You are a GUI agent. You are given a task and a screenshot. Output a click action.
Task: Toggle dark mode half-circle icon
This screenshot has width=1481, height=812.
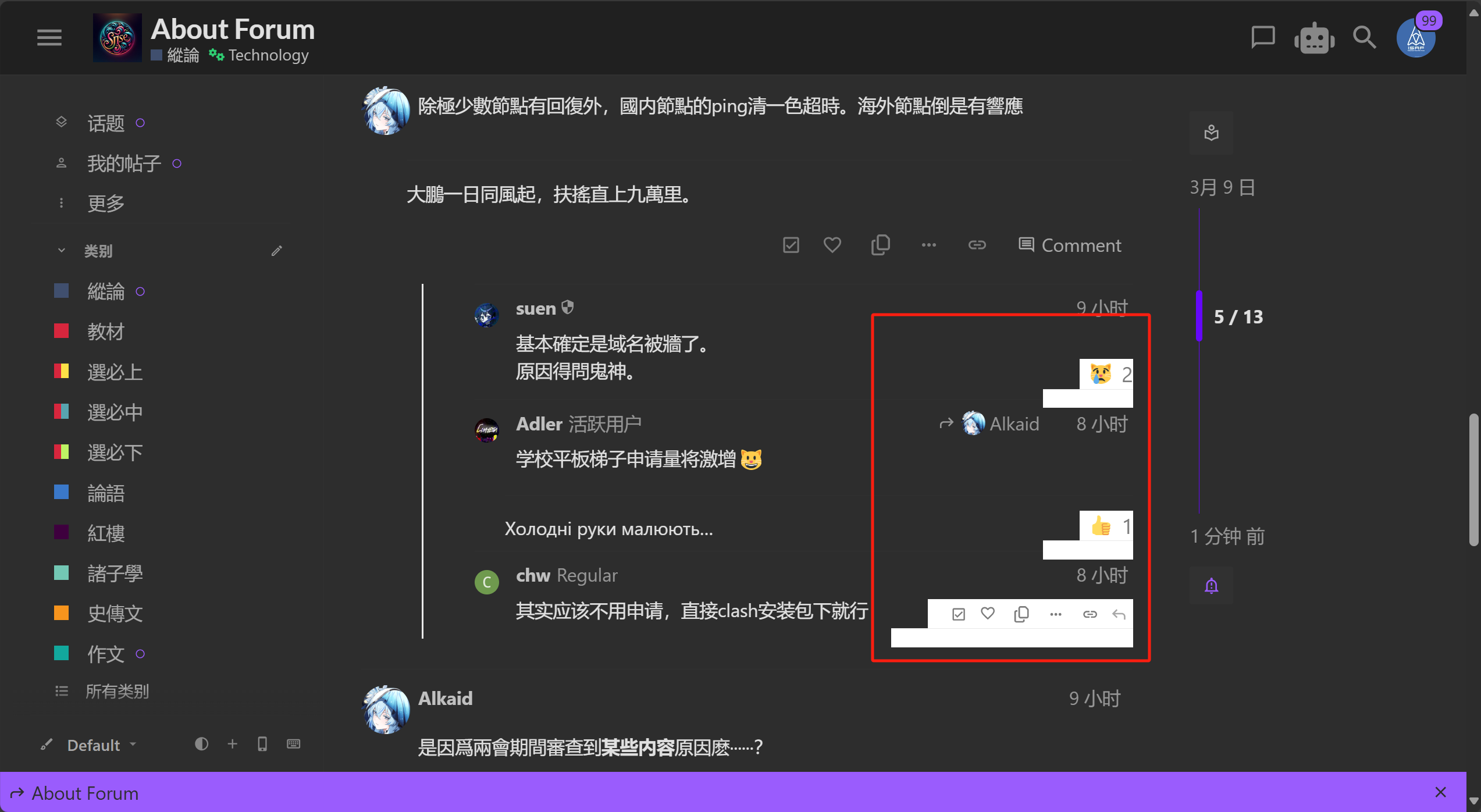coord(201,744)
